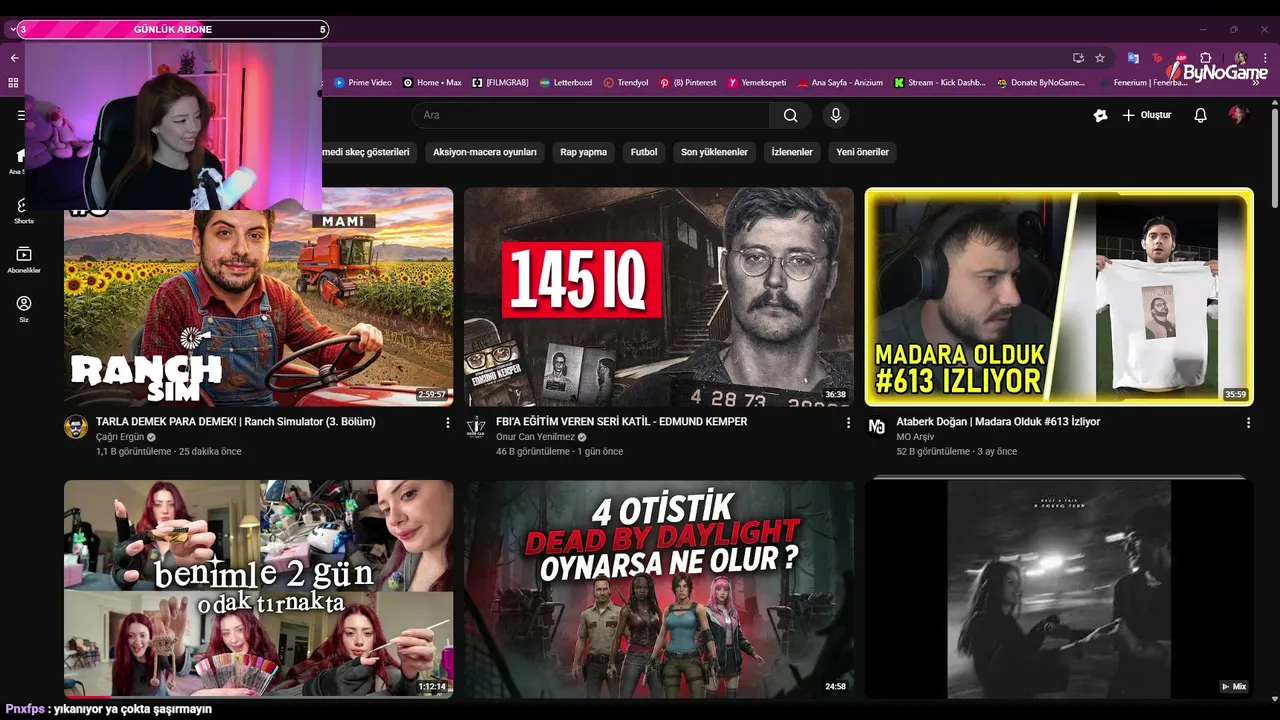The image size is (1280, 720).
Task: Open the (8) Pinterest bookmark
Action: click(x=688, y=83)
